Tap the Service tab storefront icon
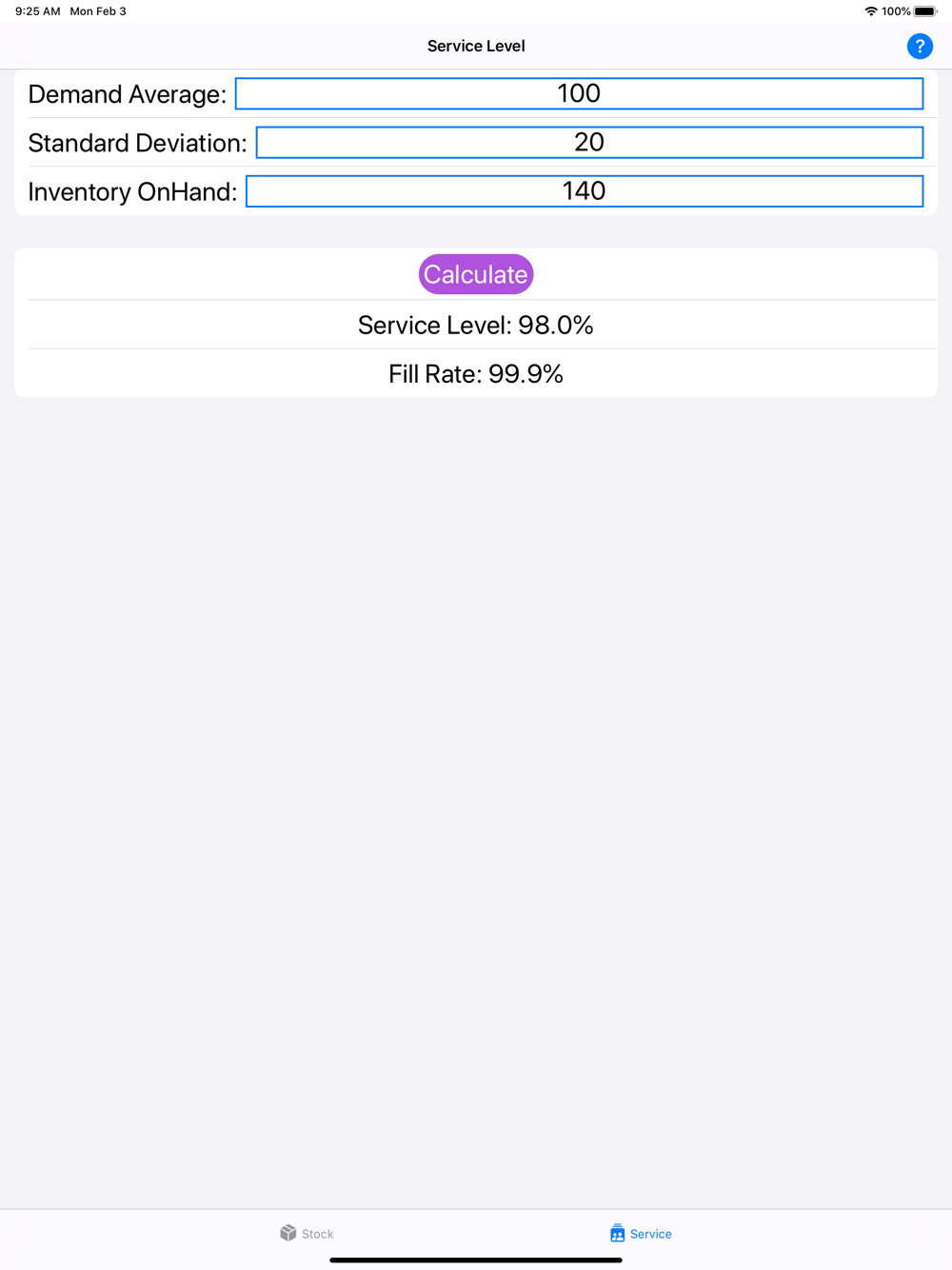This screenshot has width=952, height=1270. (617, 1233)
